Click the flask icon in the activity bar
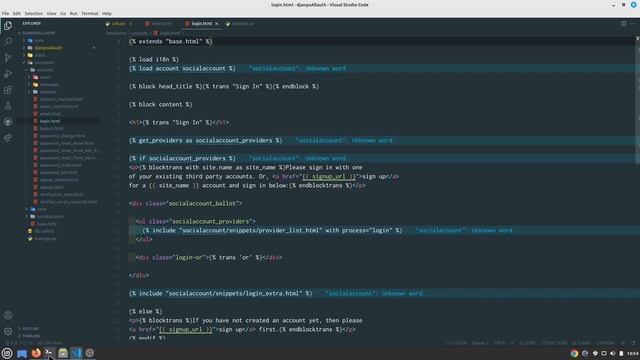640x360 pixels. point(8,106)
